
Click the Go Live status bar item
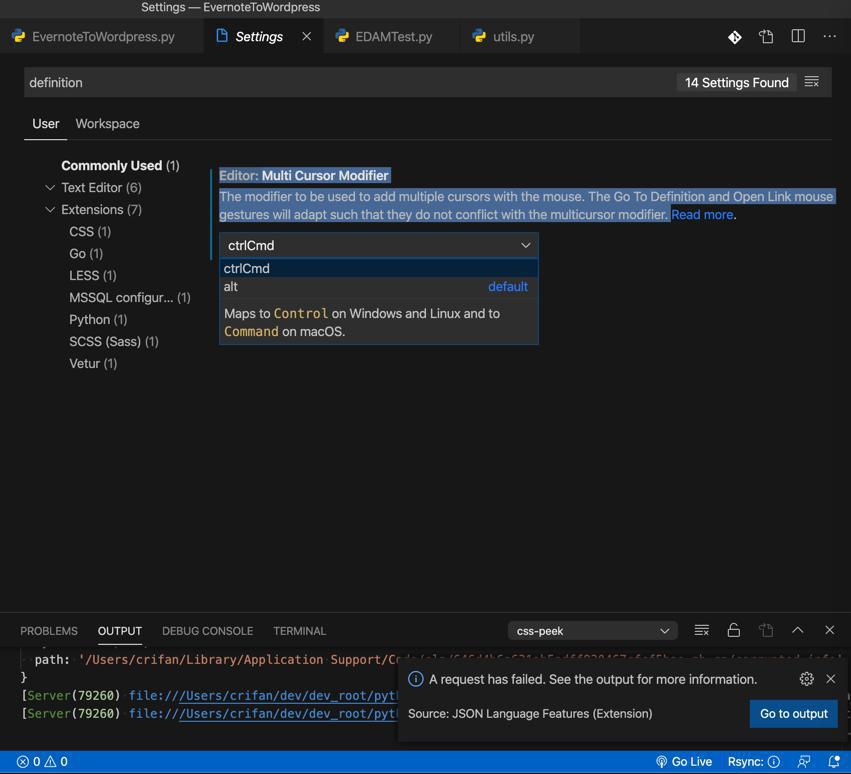[x=683, y=761]
